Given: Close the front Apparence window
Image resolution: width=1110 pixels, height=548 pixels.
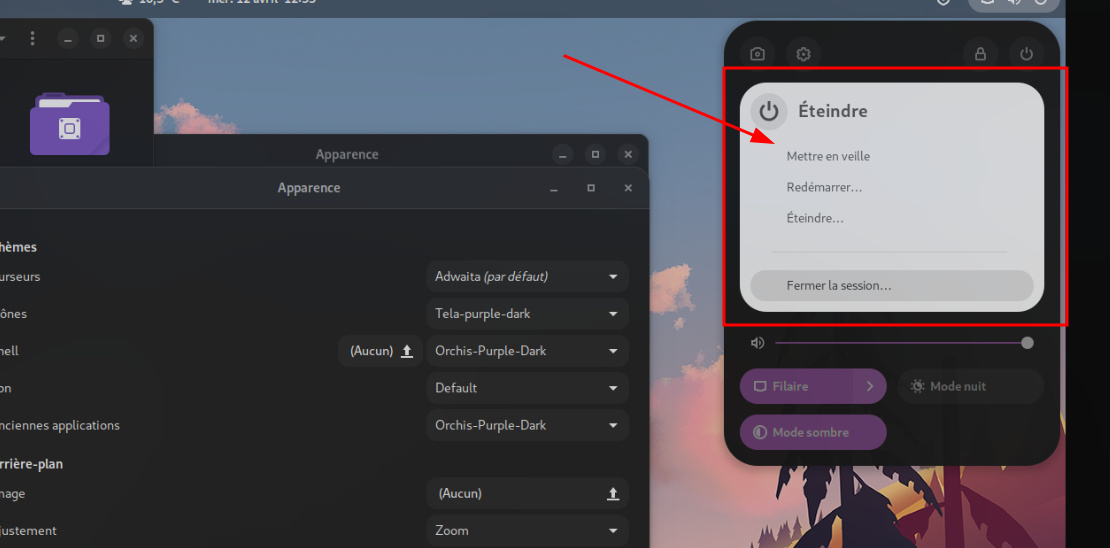Looking at the screenshot, I should (628, 188).
